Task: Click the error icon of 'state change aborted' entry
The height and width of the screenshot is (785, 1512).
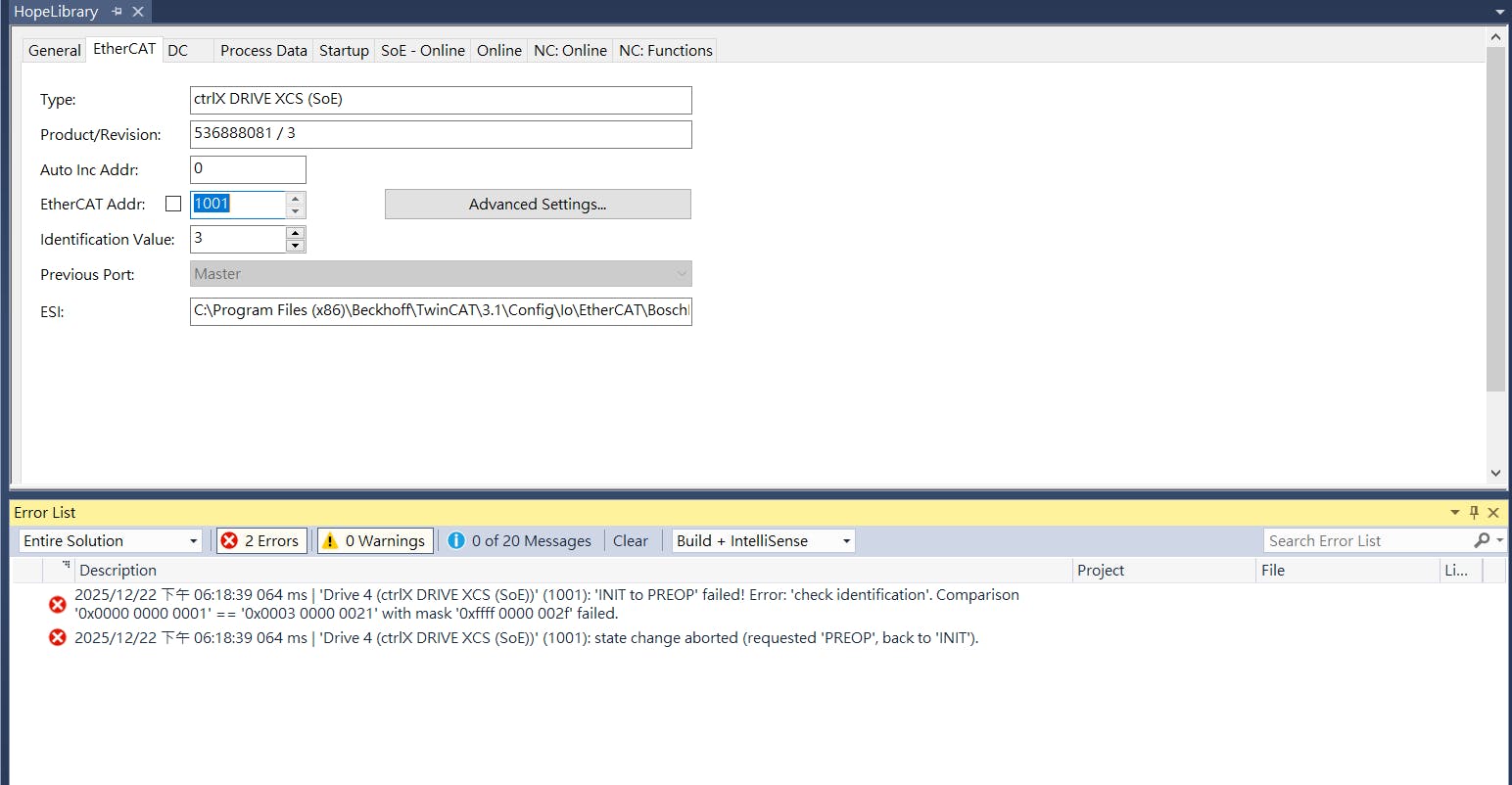Action: (58, 638)
